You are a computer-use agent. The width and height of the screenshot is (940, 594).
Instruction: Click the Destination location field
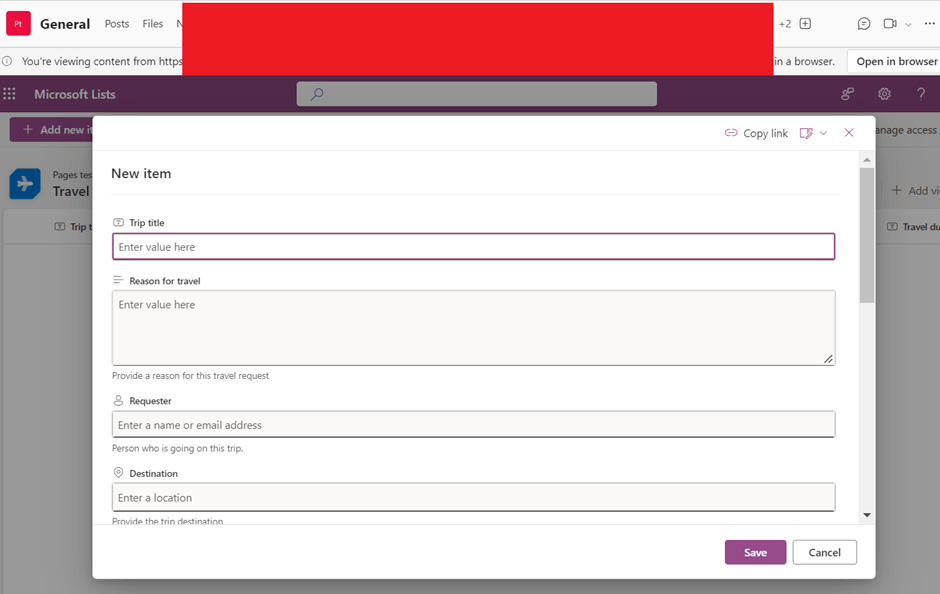474,497
